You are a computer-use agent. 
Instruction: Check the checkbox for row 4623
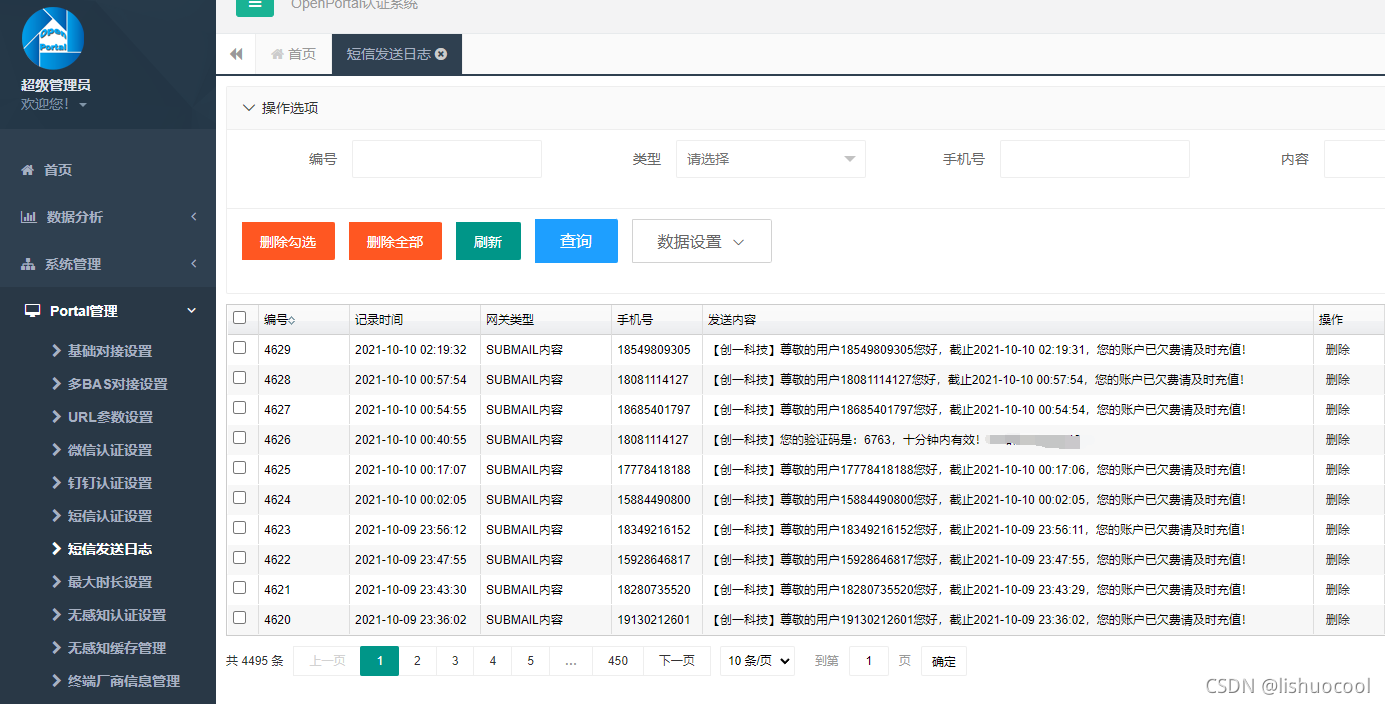pyautogui.click(x=239, y=528)
